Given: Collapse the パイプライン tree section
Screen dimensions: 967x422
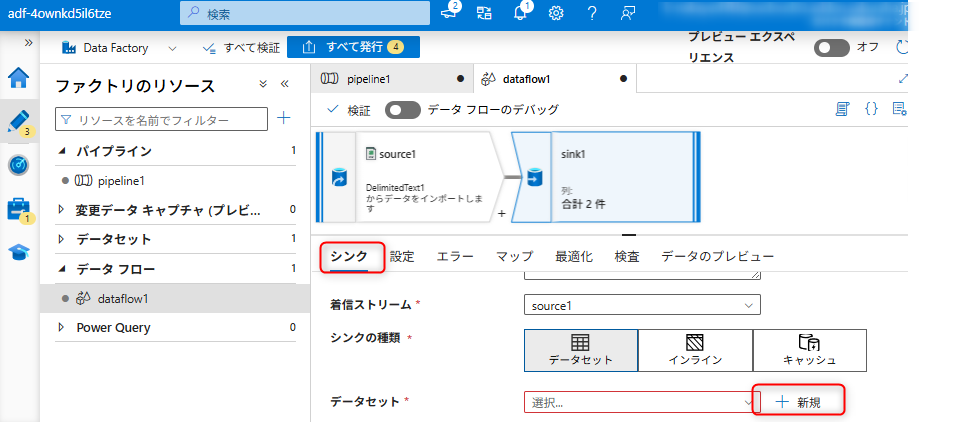Looking at the screenshot, I should [x=61, y=151].
